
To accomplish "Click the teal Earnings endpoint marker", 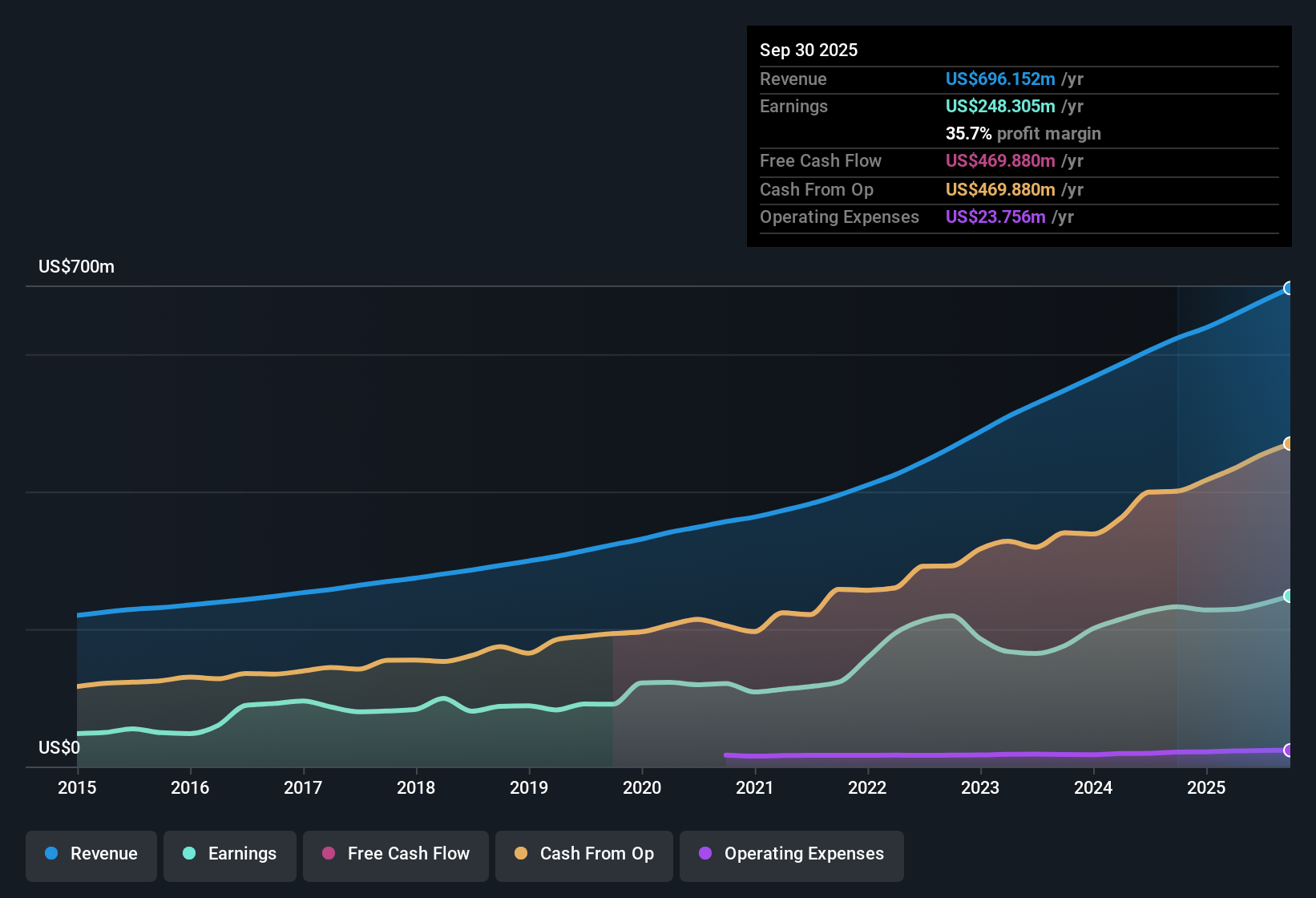I will (x=1289, y=596).
